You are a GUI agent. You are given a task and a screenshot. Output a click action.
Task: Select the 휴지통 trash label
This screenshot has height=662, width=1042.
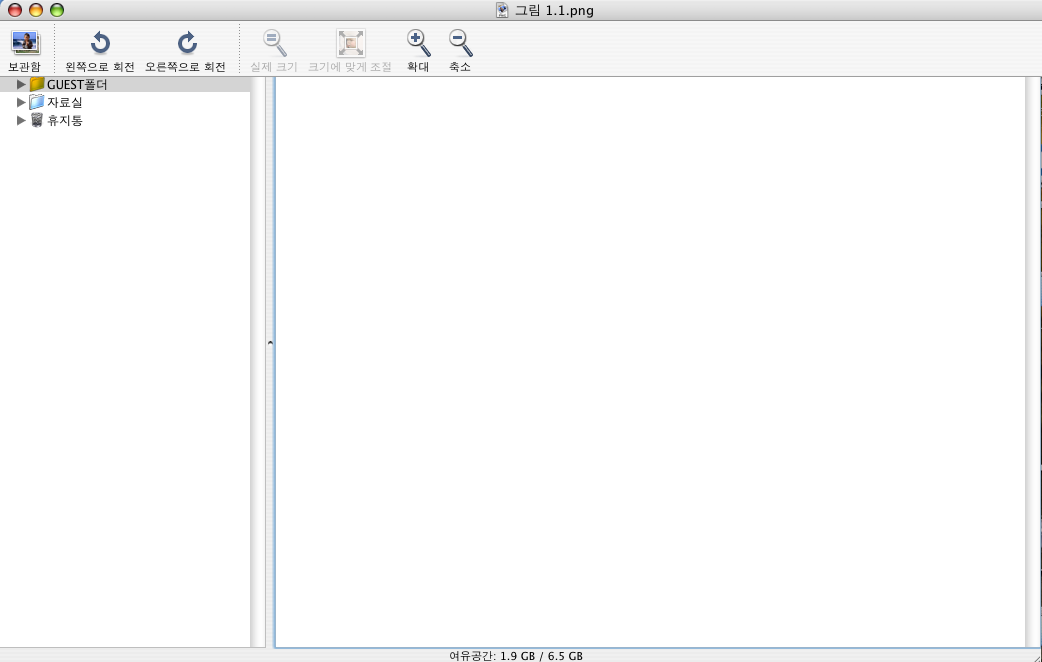(64, 120)
